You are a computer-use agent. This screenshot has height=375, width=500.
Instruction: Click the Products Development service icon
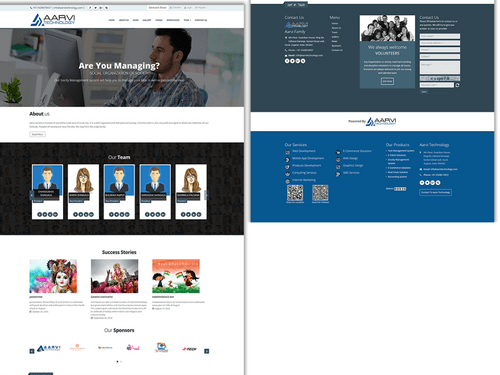tap(287, 167)
